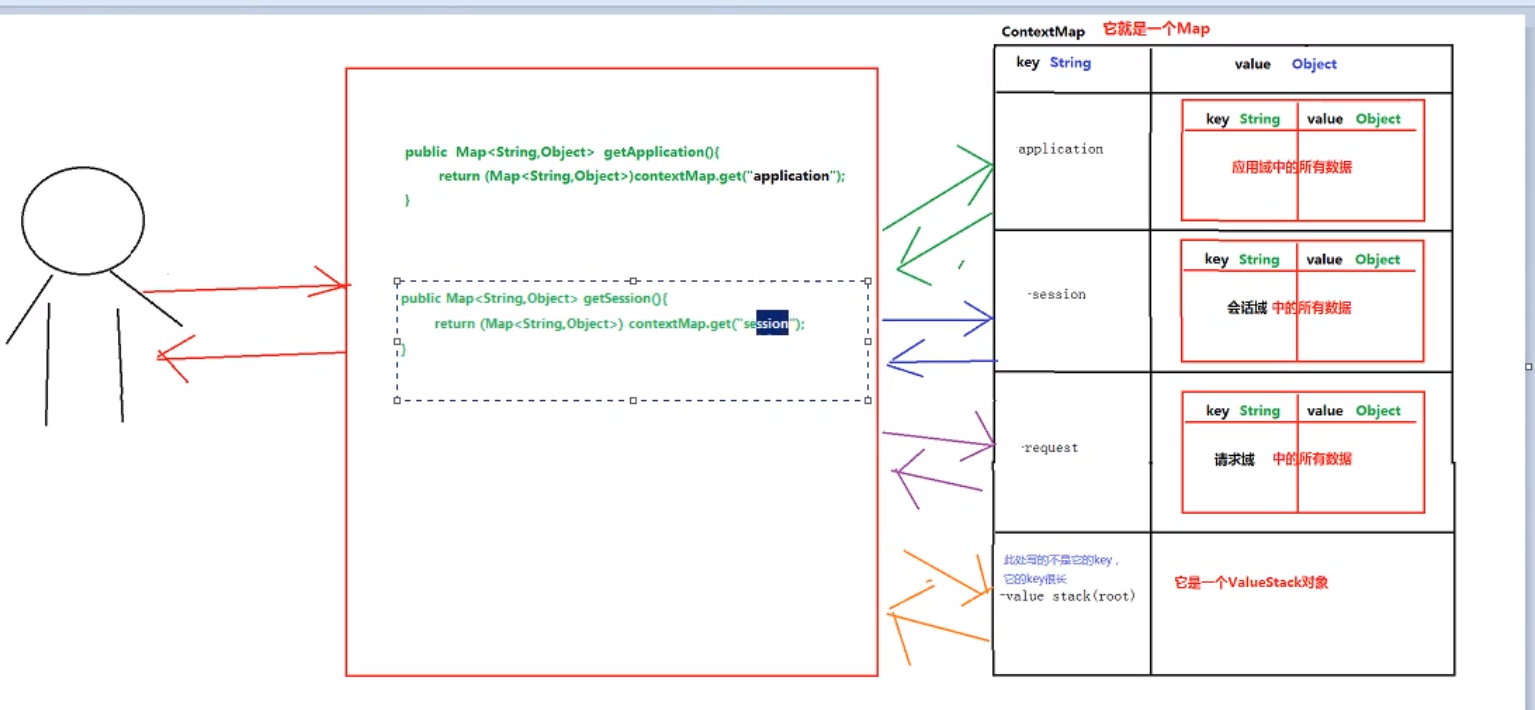
Task: Select the red text 它是一个ValueStack对象
Action: (1251, 582)
